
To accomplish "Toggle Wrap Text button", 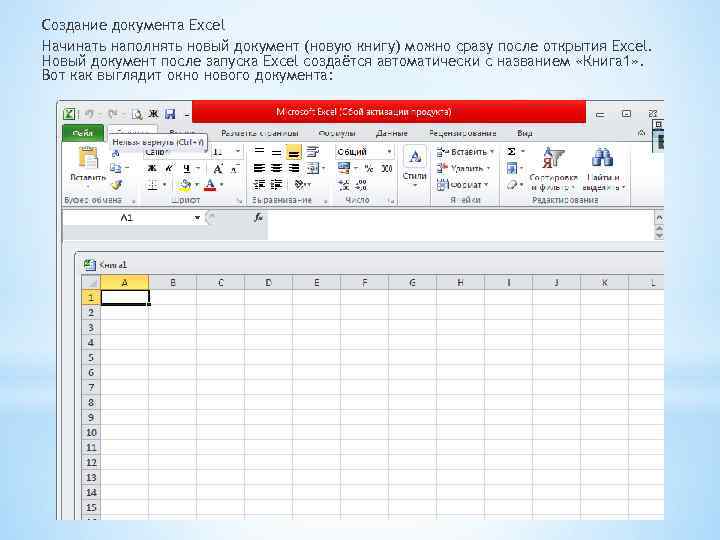I will [313, 152].
